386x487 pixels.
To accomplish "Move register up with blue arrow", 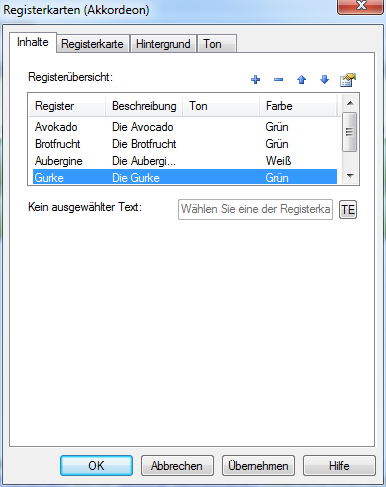I will click(301, 80).
